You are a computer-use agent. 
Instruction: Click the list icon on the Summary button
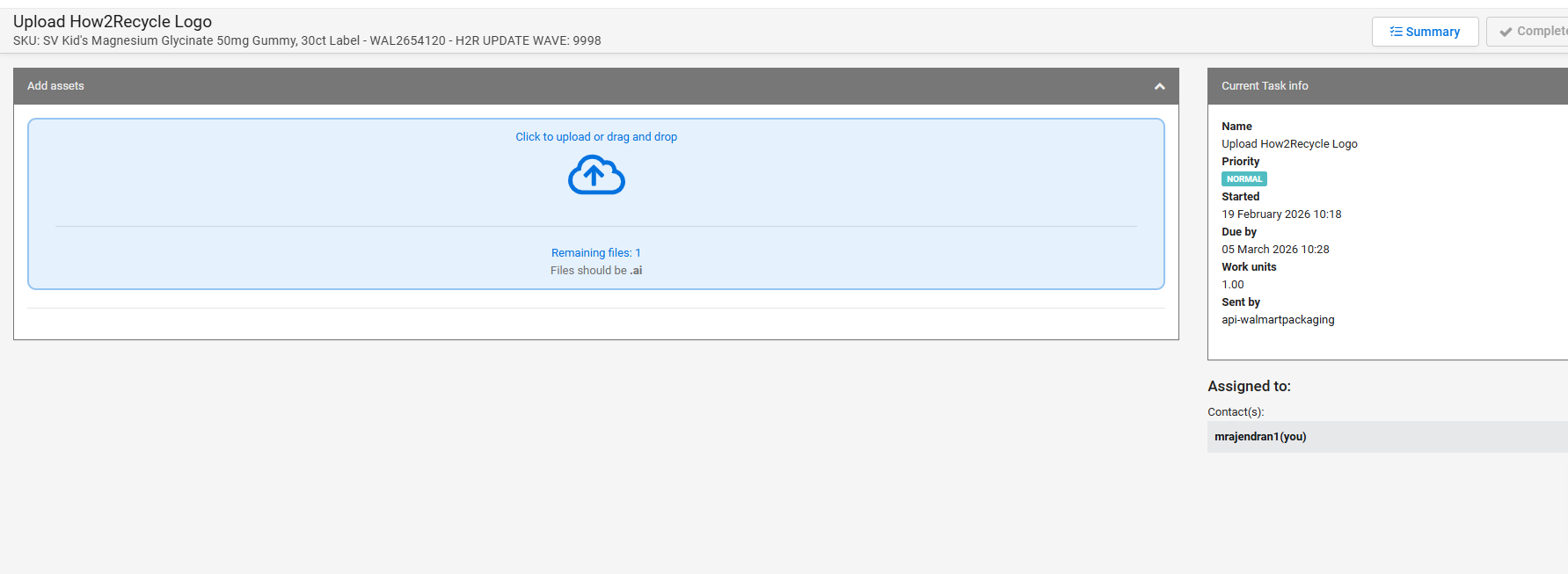click(x=1396, y=32)
